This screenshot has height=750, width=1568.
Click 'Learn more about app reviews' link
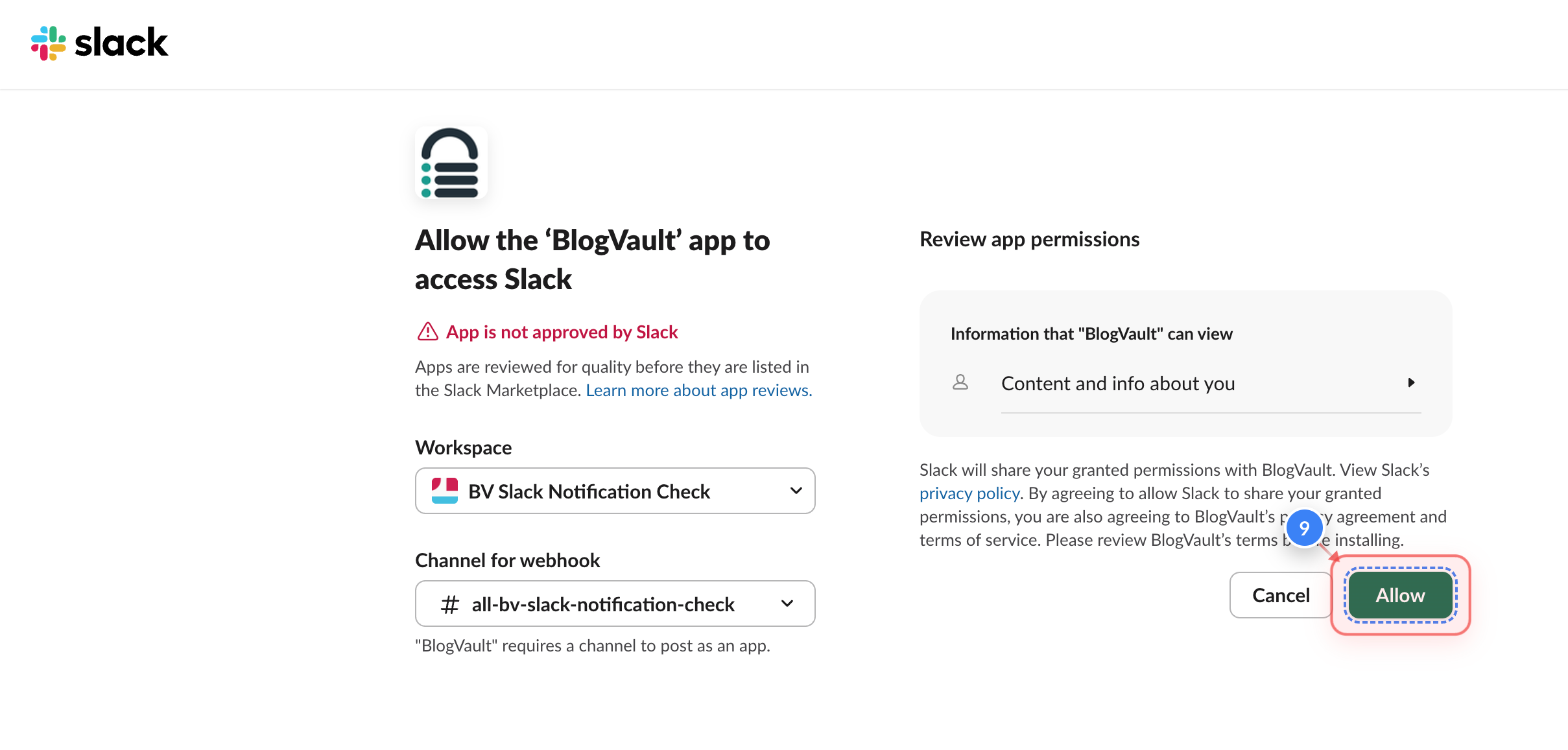(x=698, y=390)
